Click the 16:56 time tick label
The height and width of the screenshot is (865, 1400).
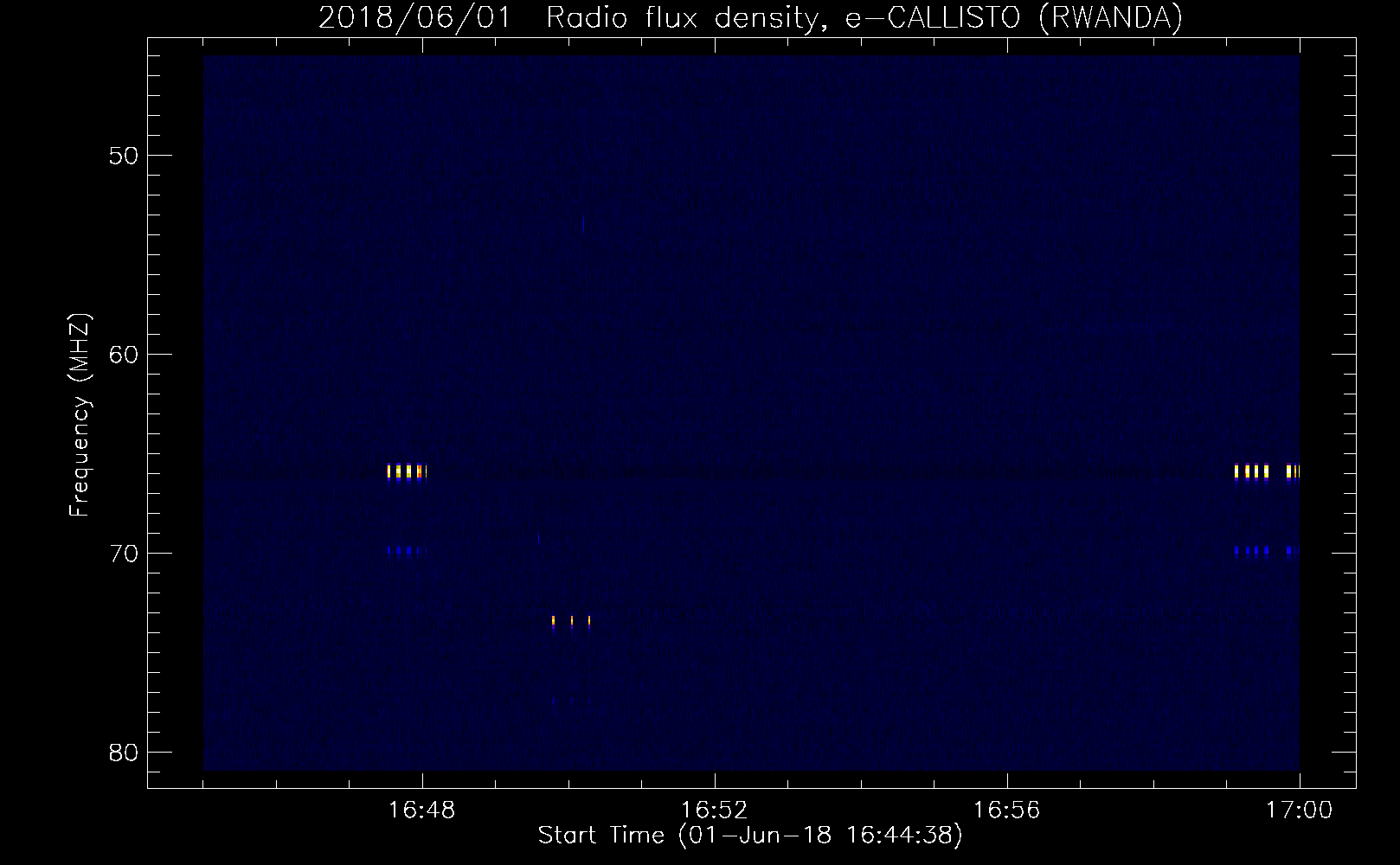pos(1007,811)
